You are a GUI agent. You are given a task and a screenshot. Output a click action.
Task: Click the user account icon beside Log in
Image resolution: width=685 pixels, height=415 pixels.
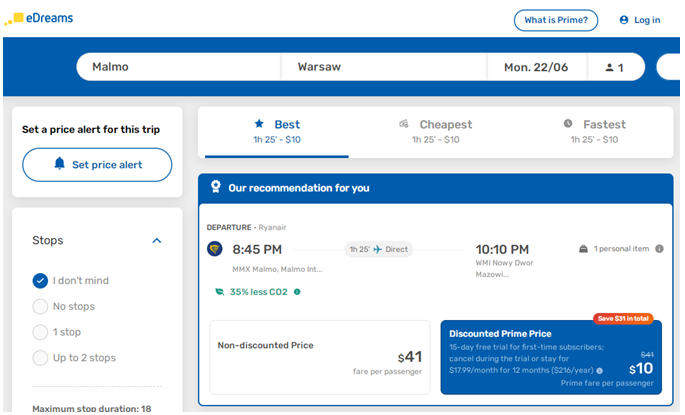coord(624,20)
